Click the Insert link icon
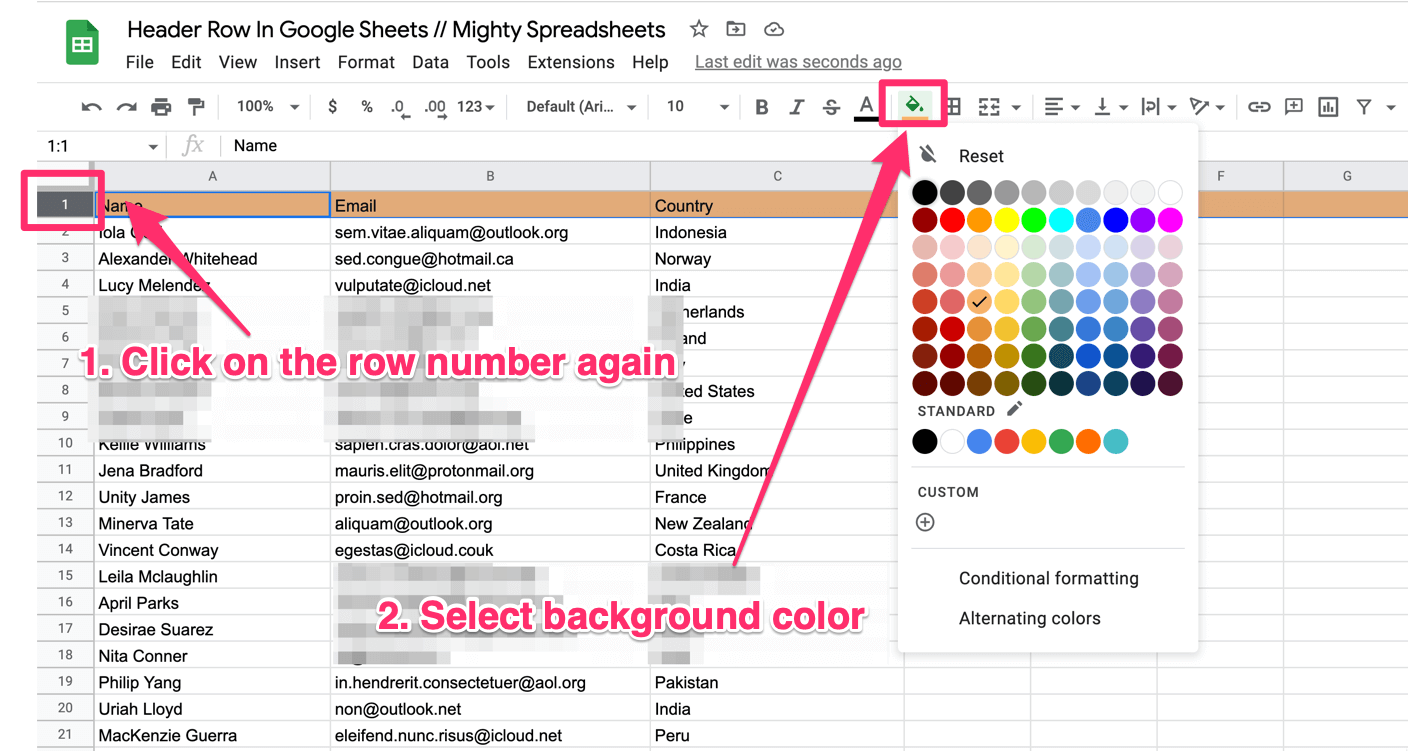Screen dimensions: 1408x751 (x=1259, y=107)
